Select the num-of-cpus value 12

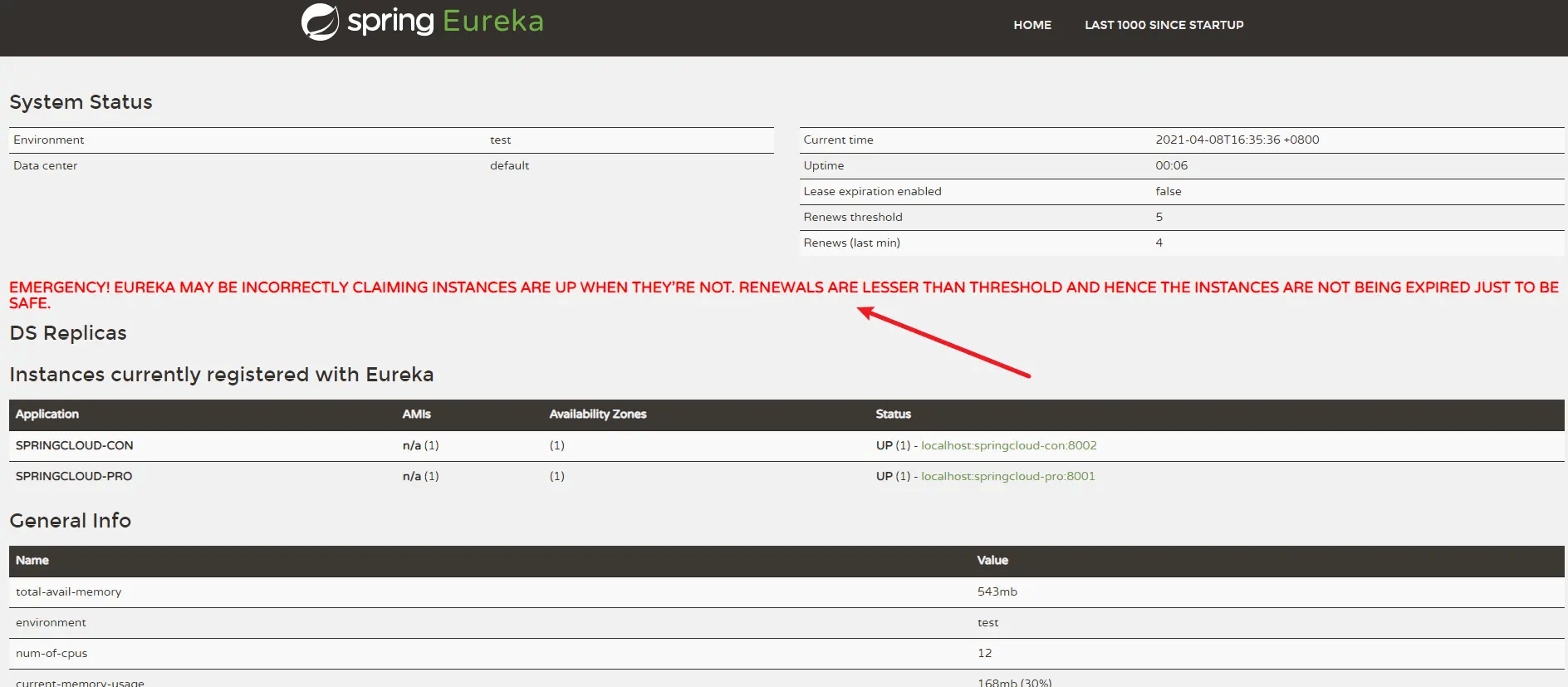(x=984, y=653)
